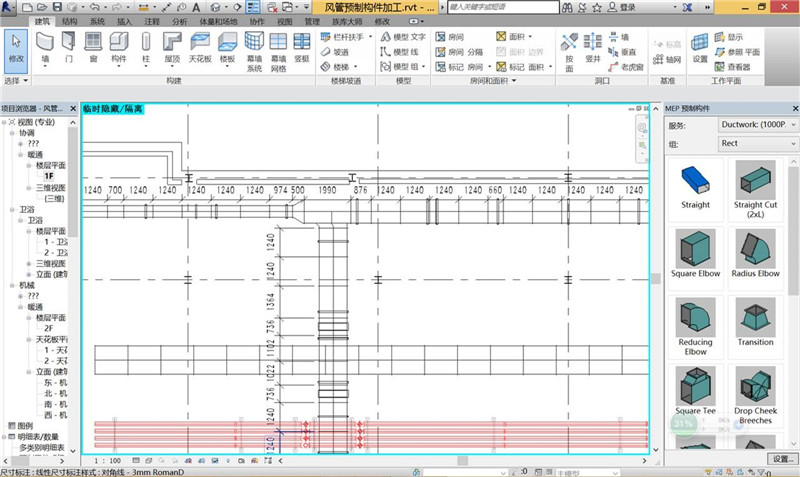Click the 设置... button in MEP panel
This screenshot has width=800, height=477.
[782, 459]
